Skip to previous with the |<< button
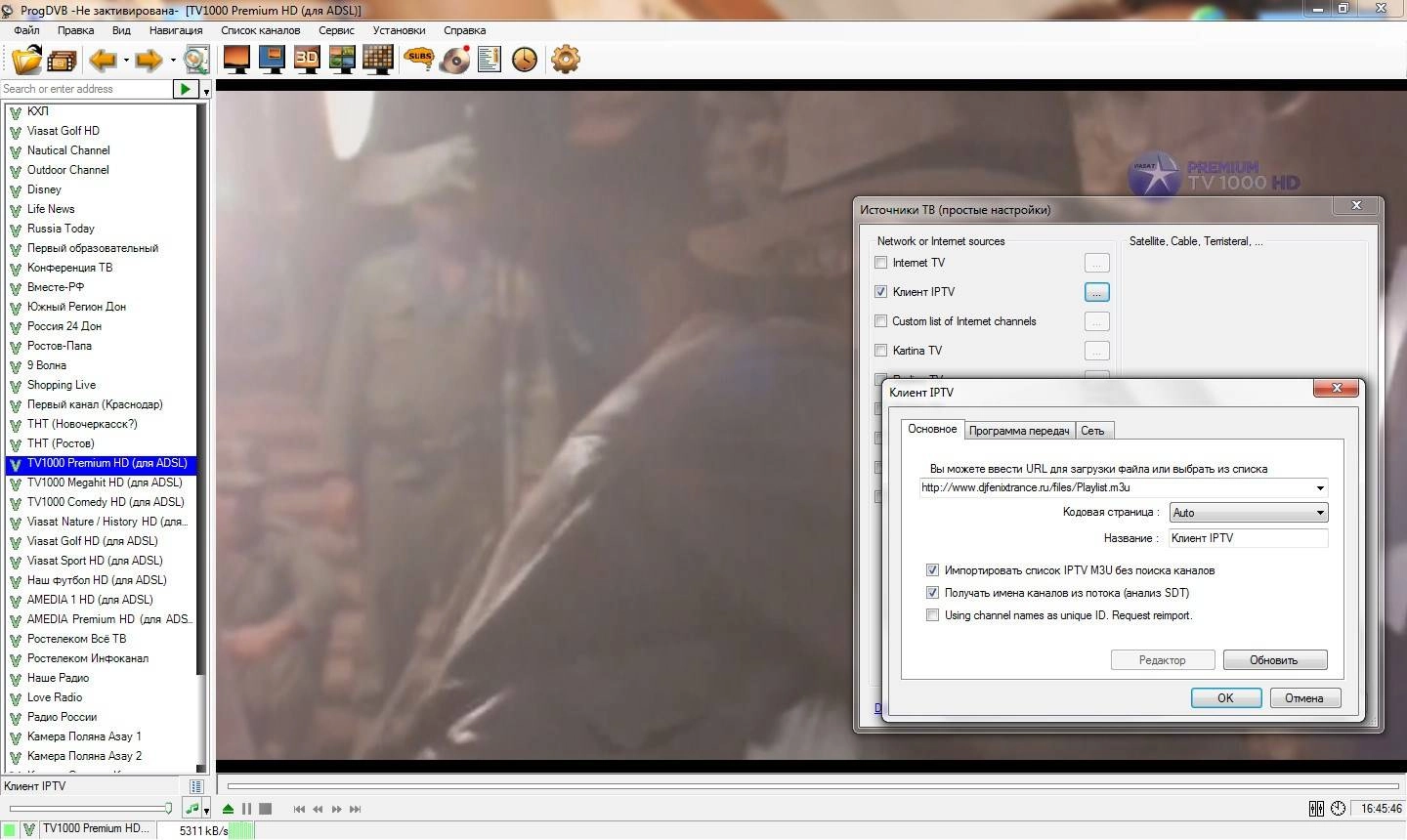Image resolution: width=1407 pixels, height=840 pixels. click(299, 809)
